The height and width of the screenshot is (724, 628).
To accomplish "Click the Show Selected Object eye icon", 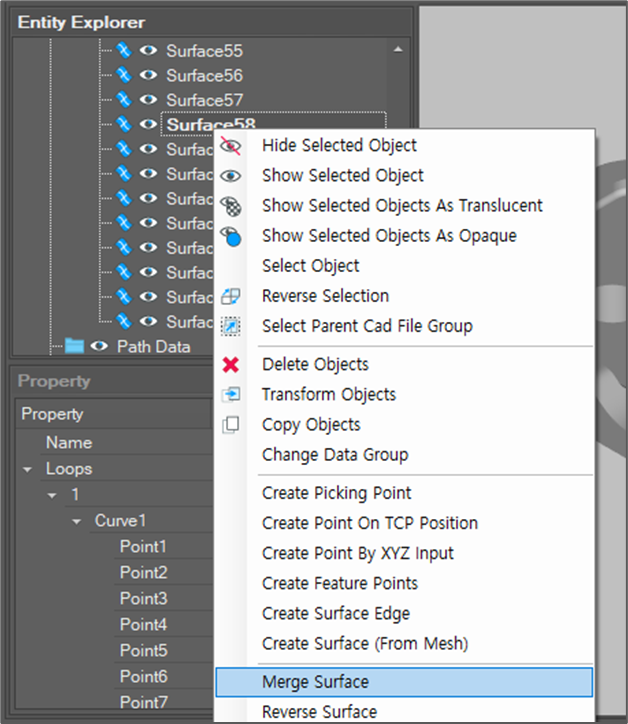I will coord(231,176).
